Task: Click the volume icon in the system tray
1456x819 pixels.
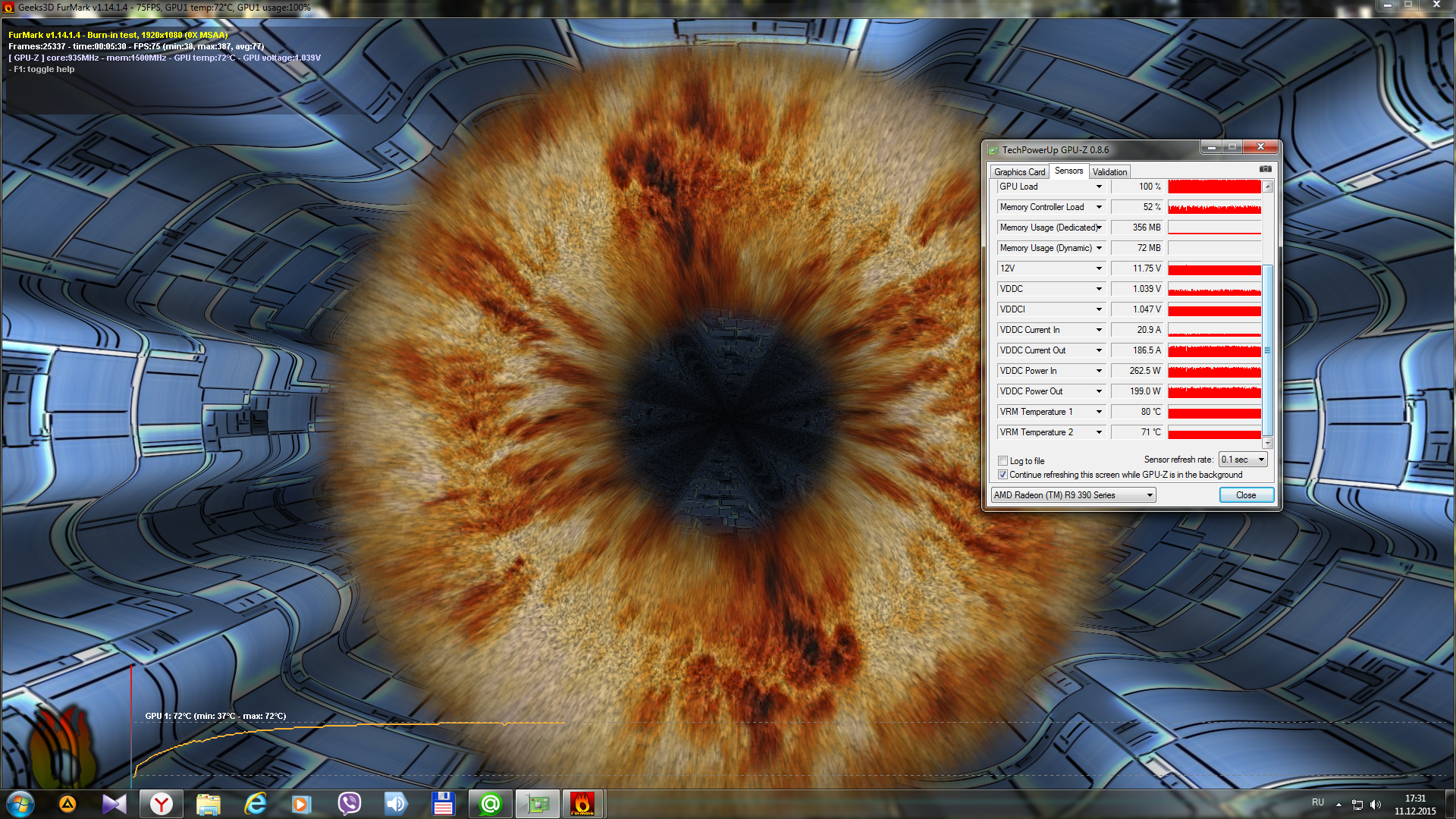Action: 1376,805
